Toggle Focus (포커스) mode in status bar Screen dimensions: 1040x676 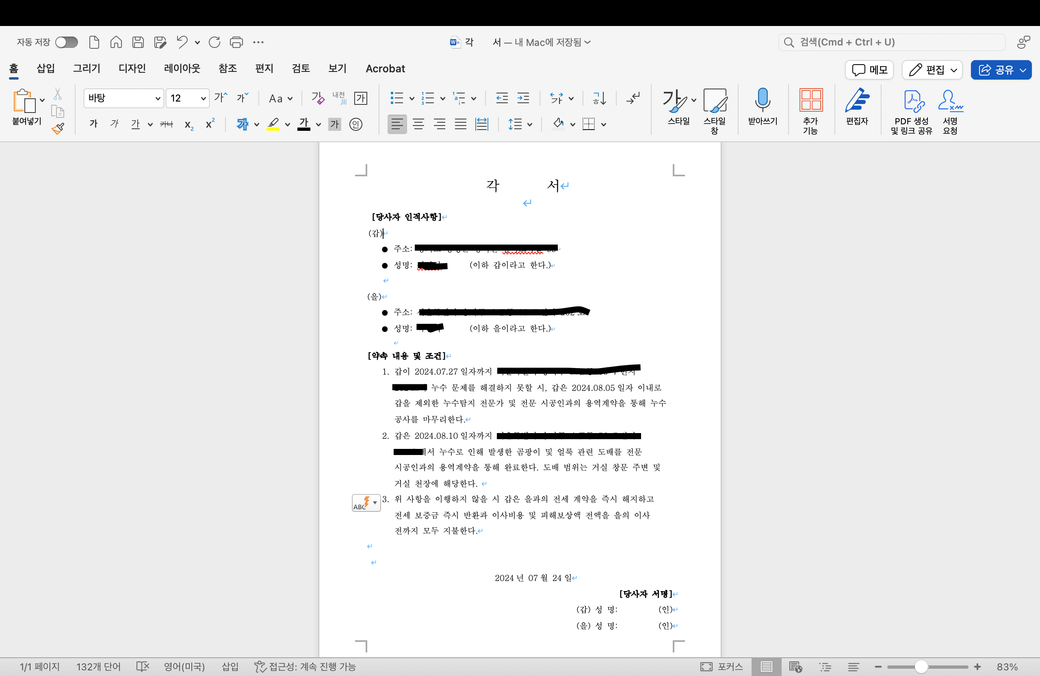tap(721, 666)
